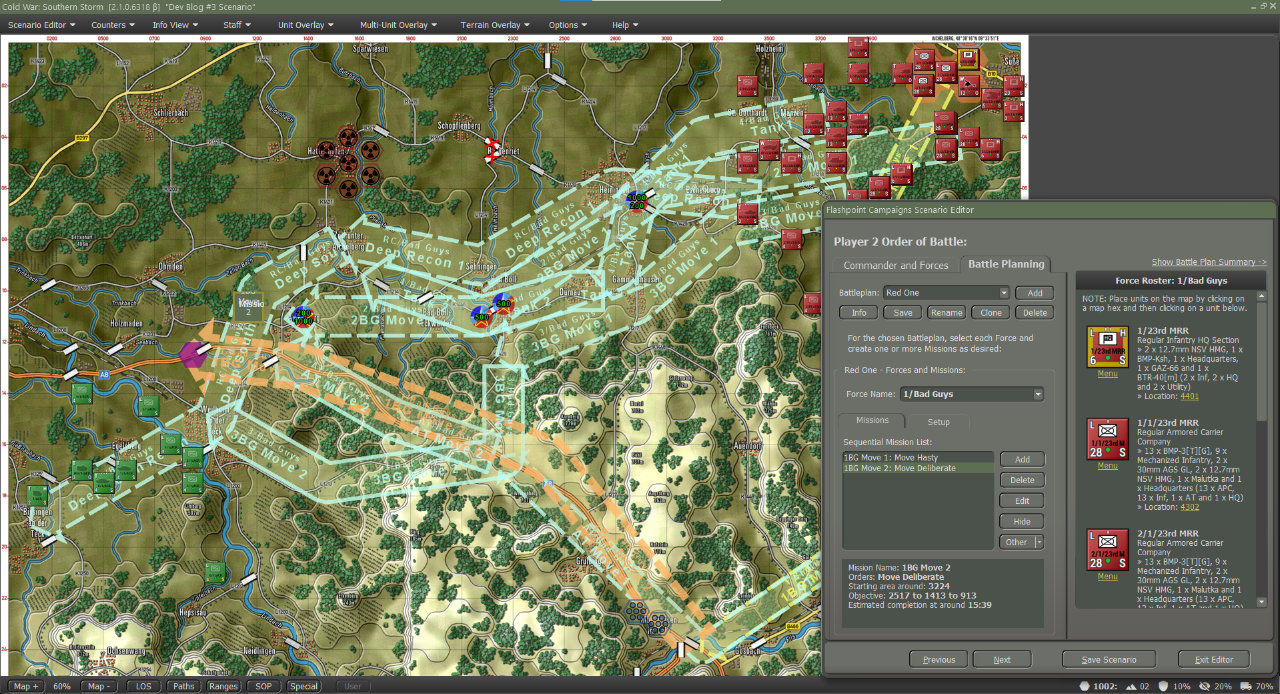Switch to the Commander and Forces tab

[895, 265]
